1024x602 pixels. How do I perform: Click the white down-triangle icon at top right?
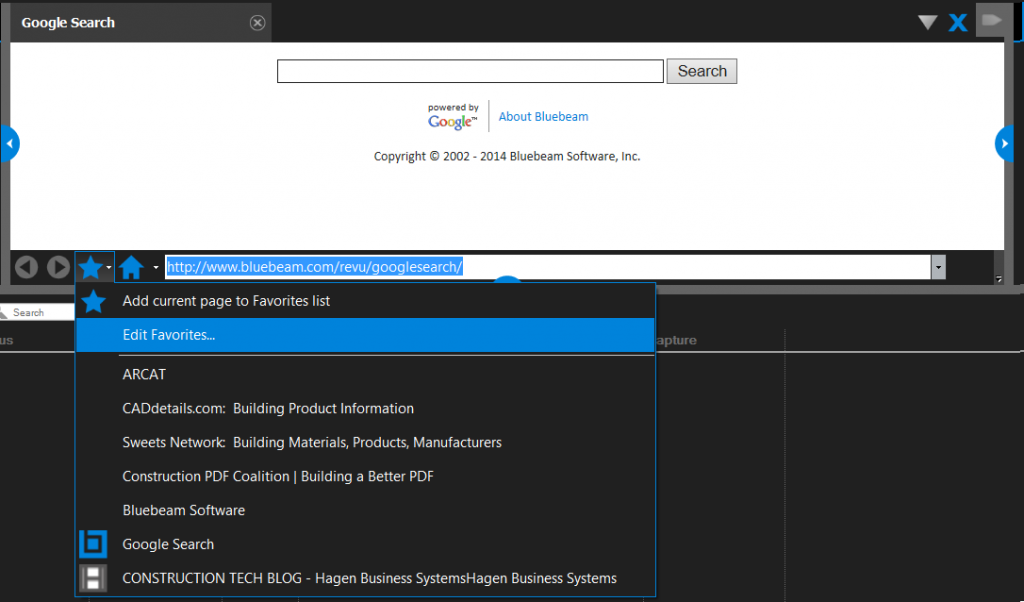927,22
